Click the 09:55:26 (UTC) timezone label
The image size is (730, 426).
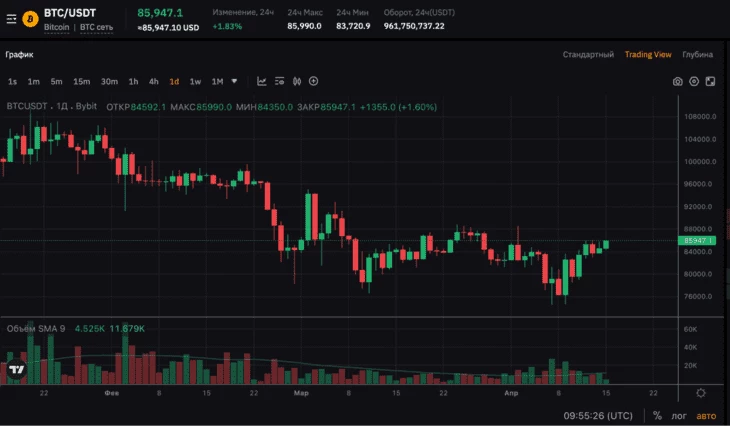coord(598,415)
